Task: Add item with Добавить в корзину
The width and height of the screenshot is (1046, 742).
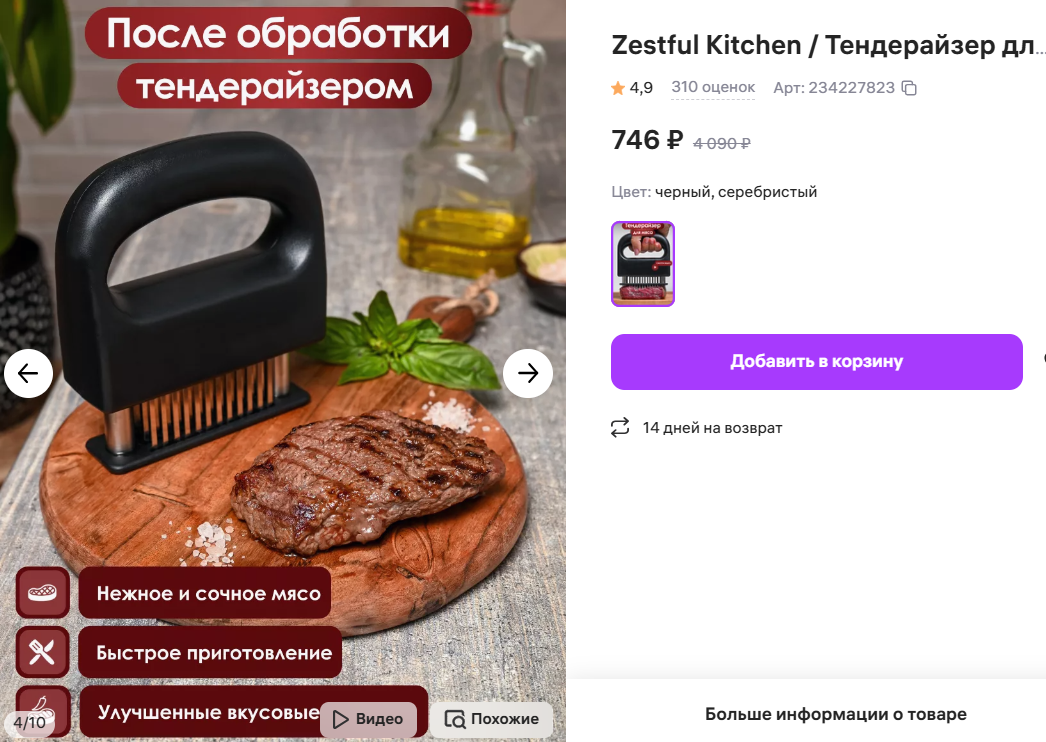Action: pyautogui.click(x=817, y=362)
